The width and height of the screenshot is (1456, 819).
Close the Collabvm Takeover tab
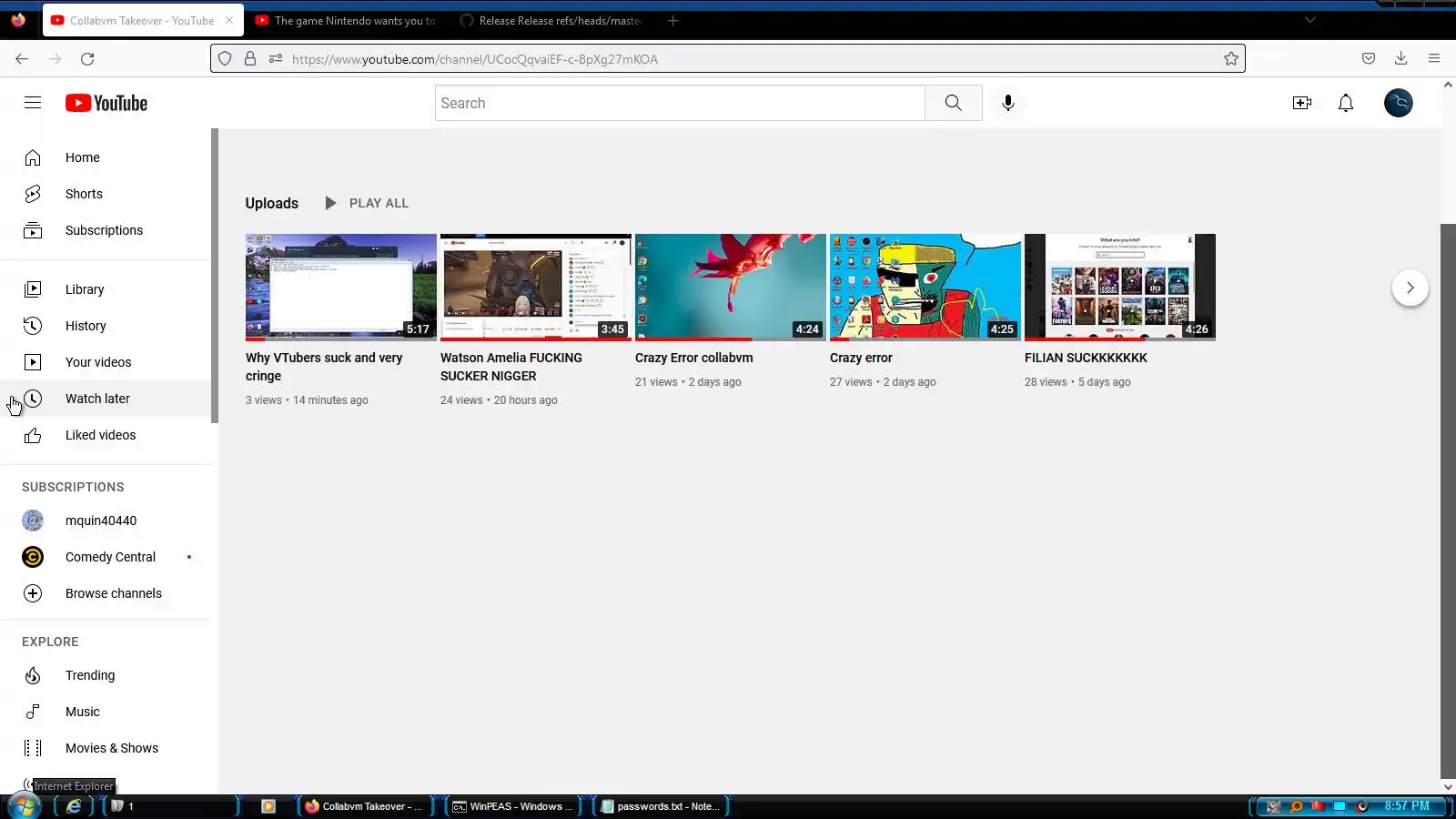tap(229, 20)
